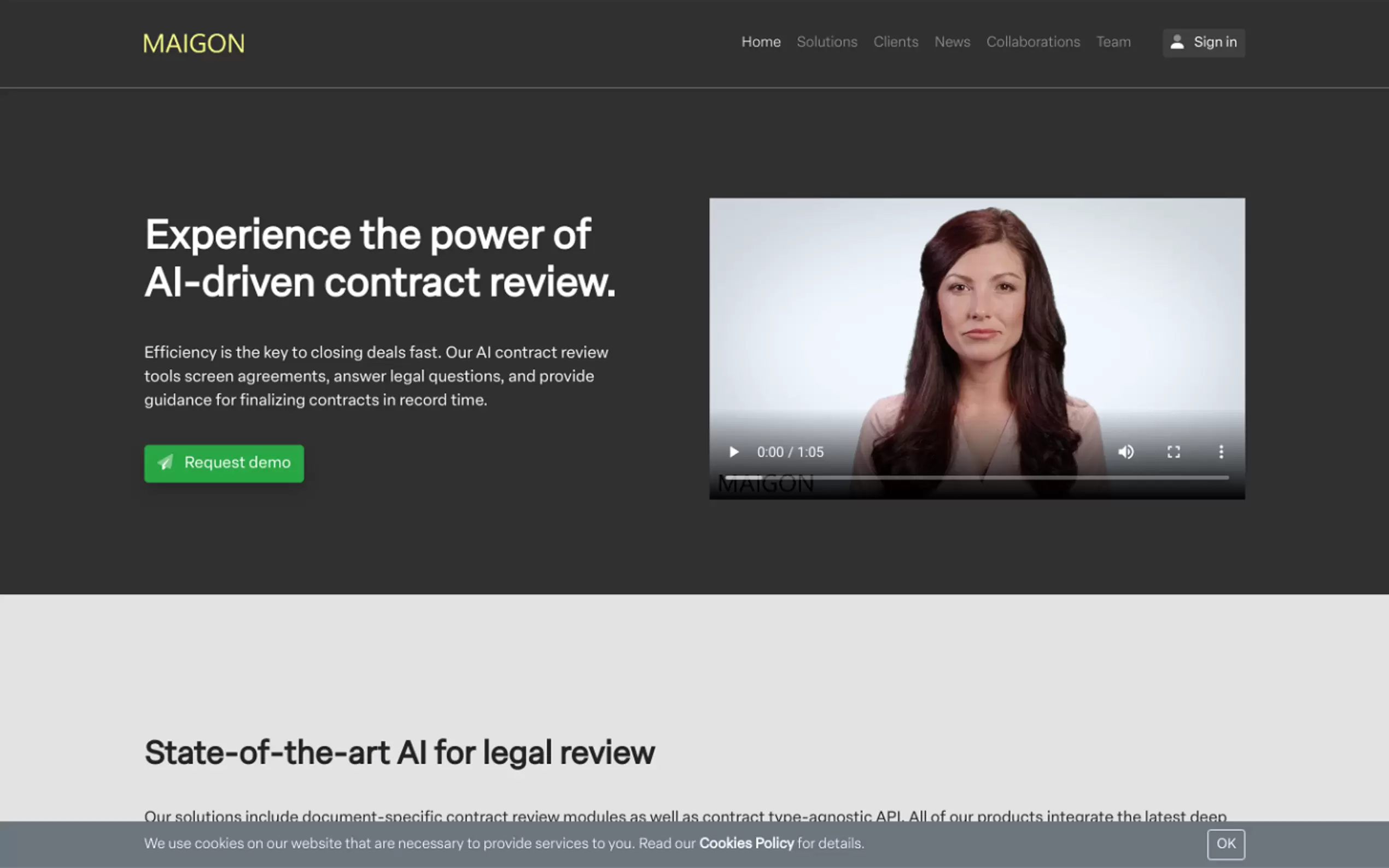Viewport: 1389px width, 868px height.
Task: Open the Solutions menu item
Action: [x=827, y=42]
